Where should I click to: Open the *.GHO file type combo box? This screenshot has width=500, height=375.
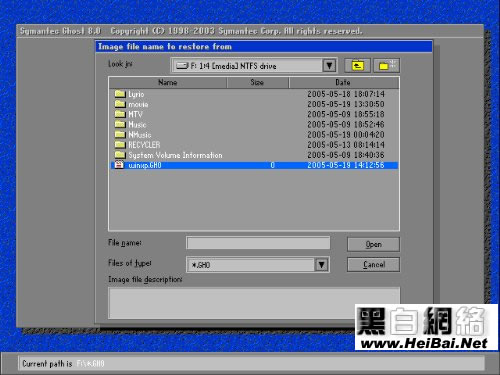pos(258,265)
